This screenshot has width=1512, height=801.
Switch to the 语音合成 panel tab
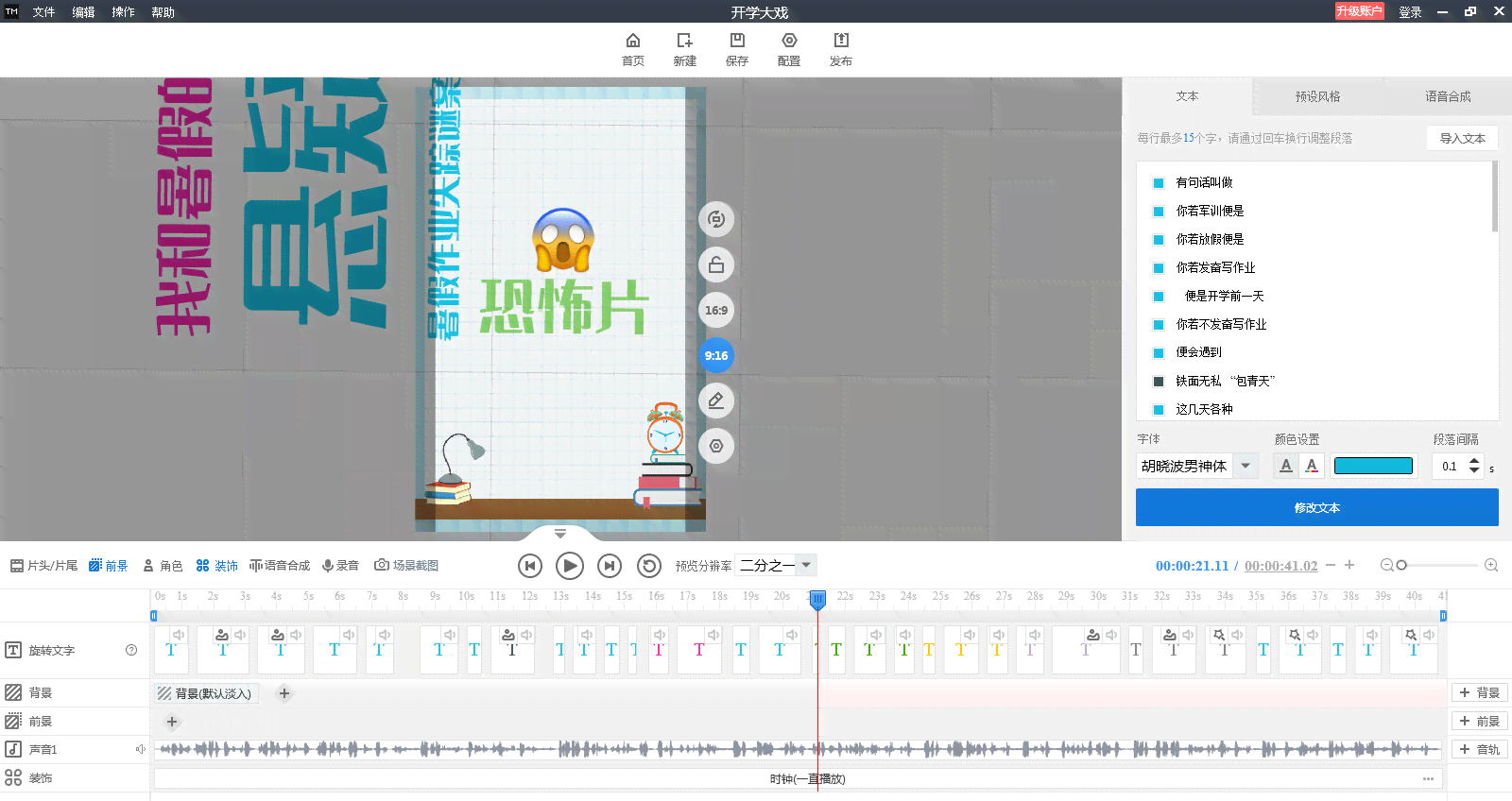[1448, 96]
